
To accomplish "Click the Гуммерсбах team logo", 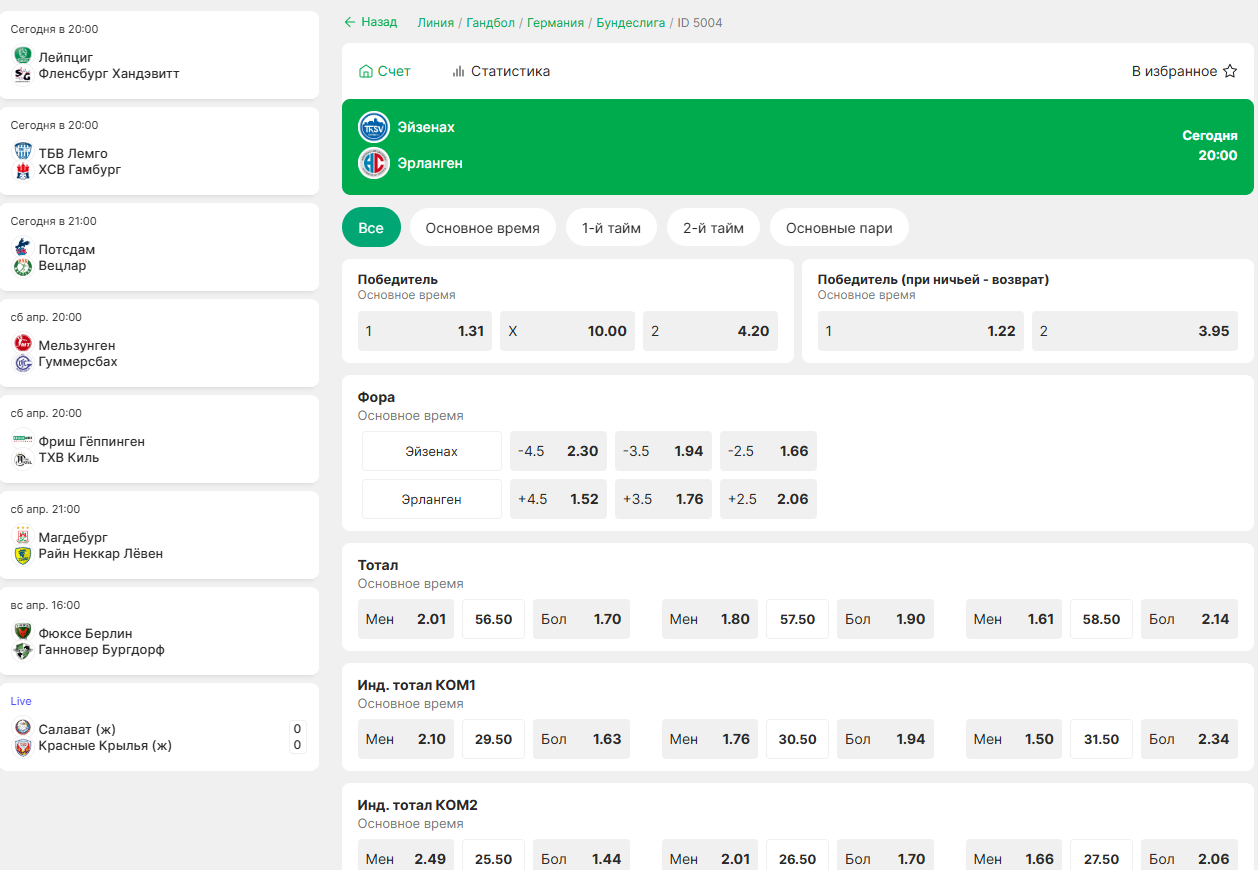I will coord(23,362).
